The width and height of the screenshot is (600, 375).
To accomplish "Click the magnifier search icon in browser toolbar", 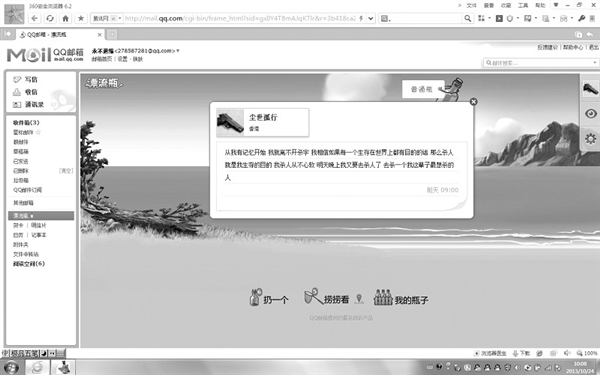I will click(468, 18).
